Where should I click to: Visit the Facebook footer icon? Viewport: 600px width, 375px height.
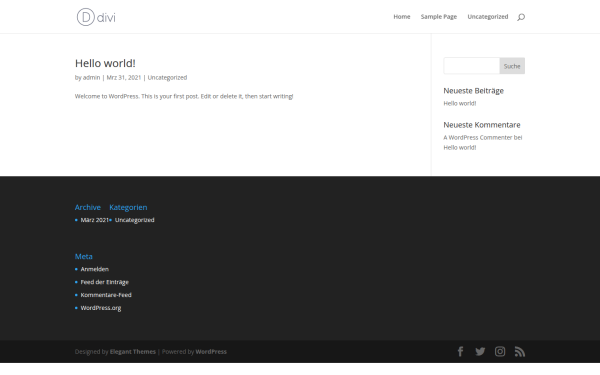point(460,351)
